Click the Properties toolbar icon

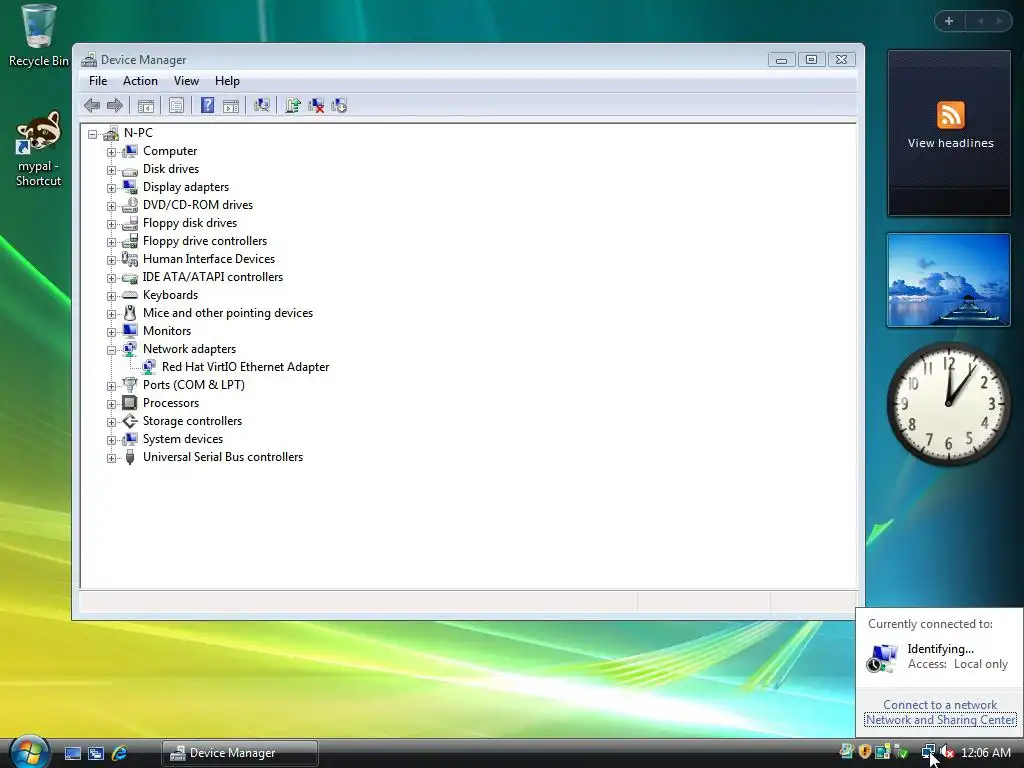[176, 105]
